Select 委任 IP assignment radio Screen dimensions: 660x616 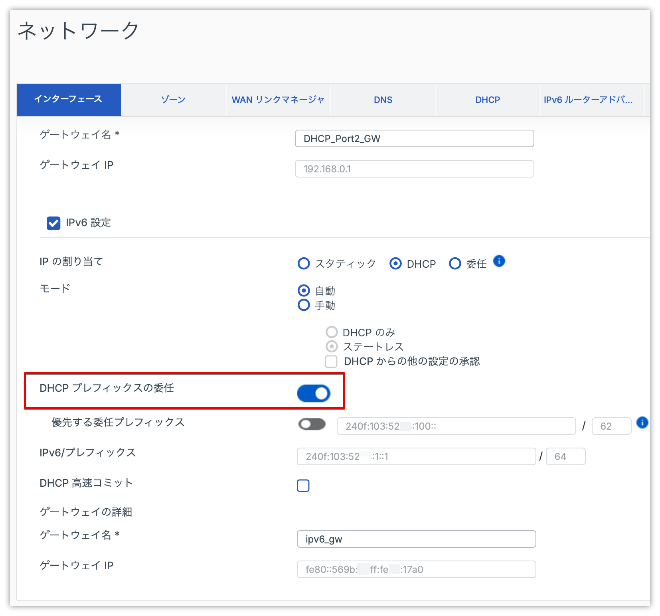pos(455,264)
